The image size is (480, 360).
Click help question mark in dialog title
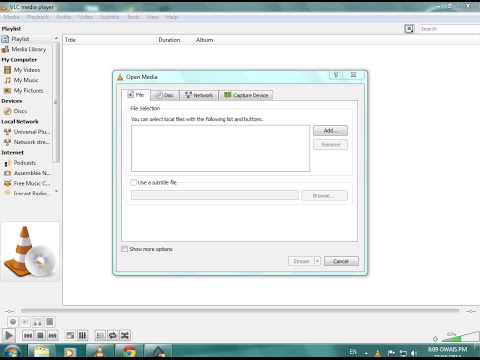pyautogui.click(x=336, y=75)
